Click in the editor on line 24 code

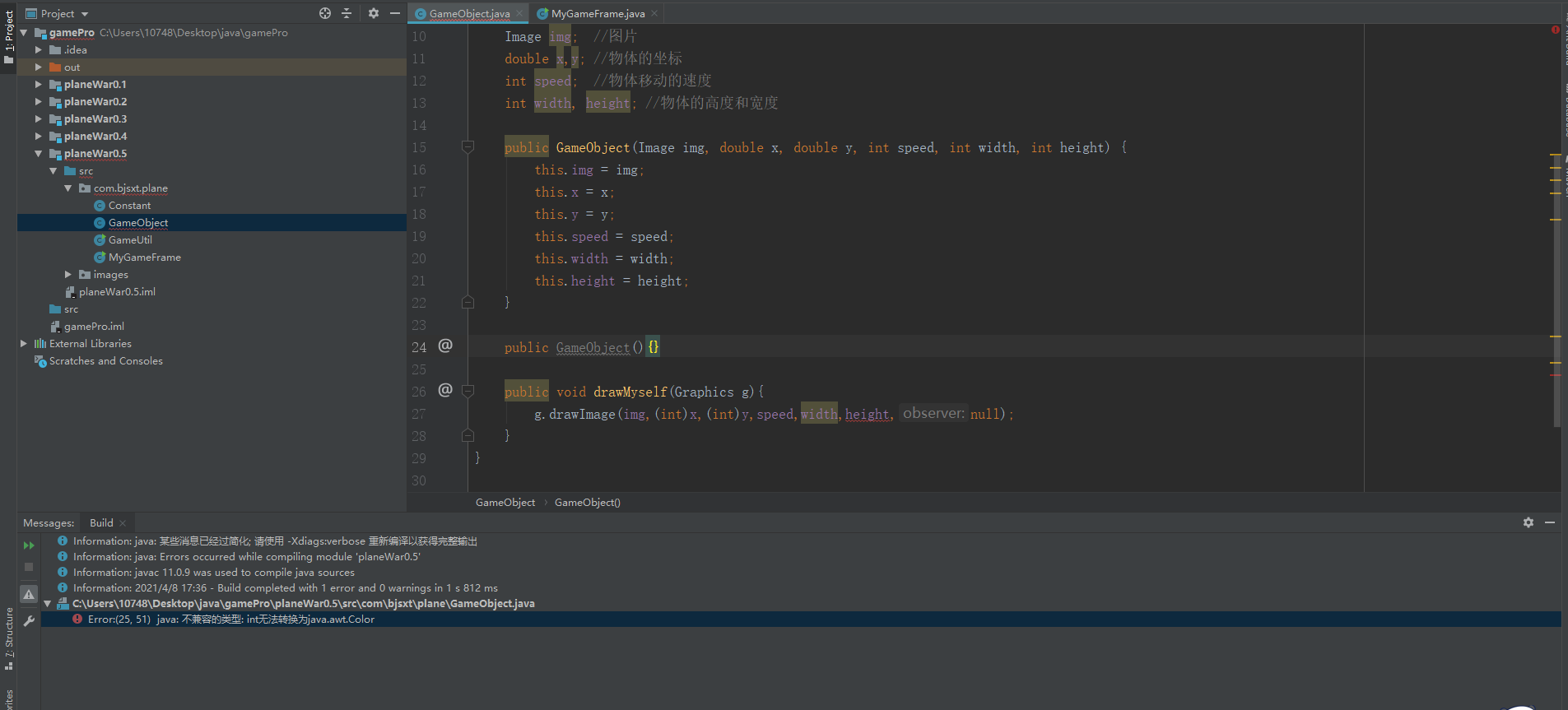click(582, 347)
